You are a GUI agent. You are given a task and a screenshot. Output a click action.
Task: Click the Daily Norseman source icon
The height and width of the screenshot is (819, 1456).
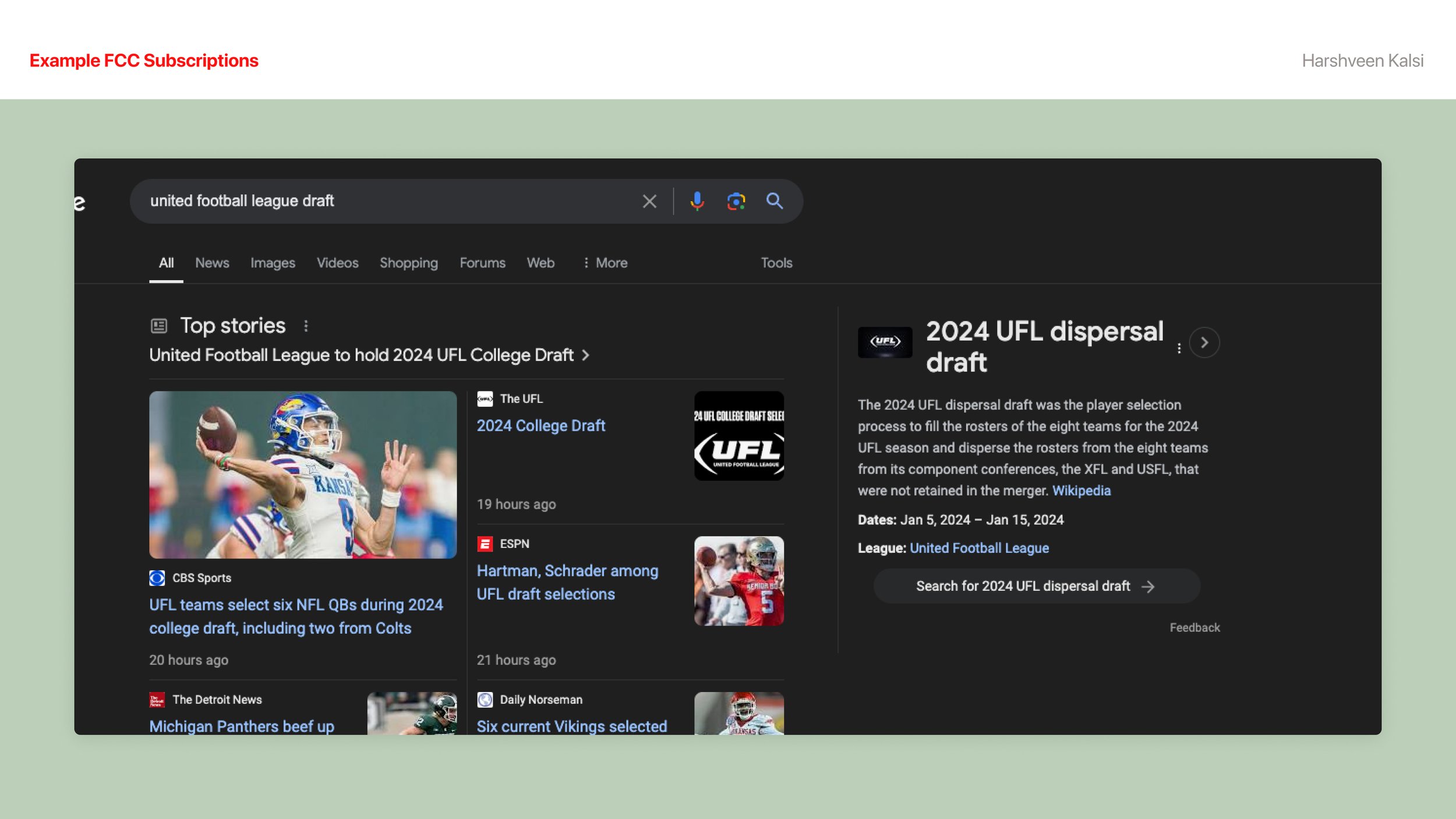tap(485, 700)
